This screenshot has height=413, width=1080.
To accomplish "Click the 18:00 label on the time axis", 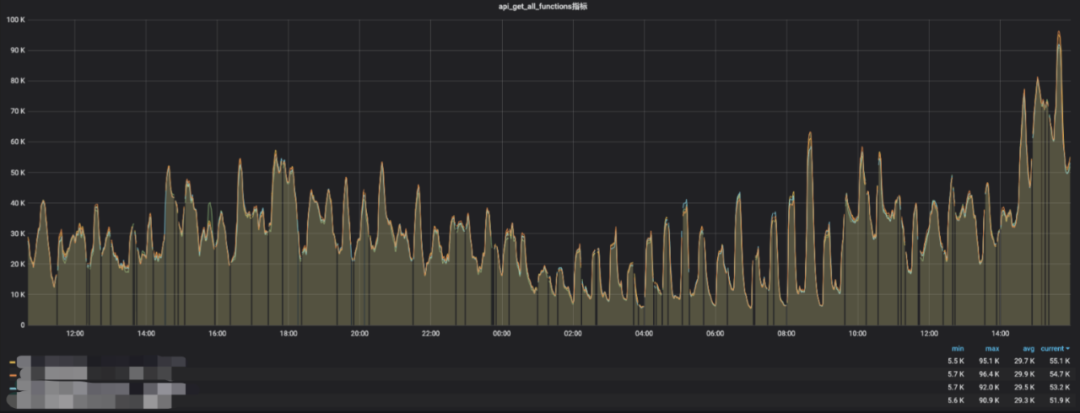I will [x=288, y=333].
